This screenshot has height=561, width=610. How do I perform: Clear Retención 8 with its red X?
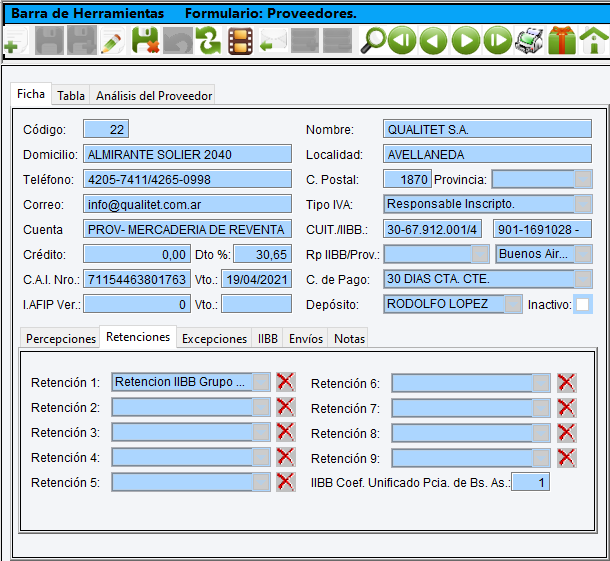coord(567,433)
